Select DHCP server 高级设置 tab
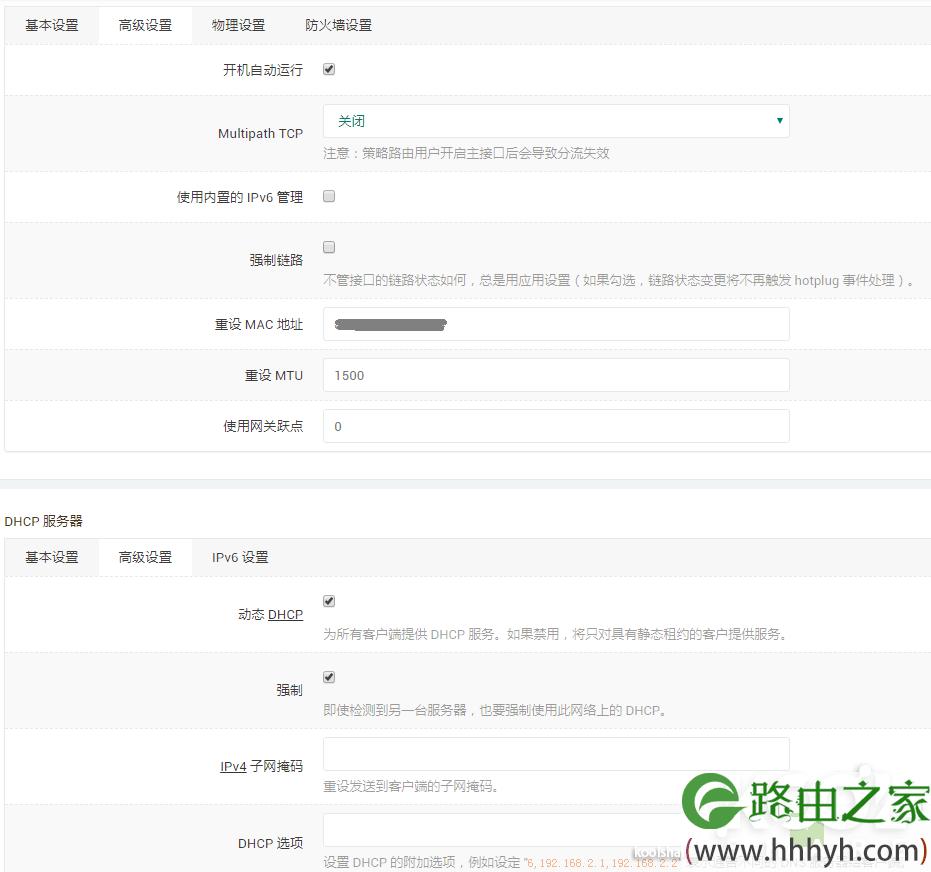The width and height of the screenshot is (931, 872). 145,557
